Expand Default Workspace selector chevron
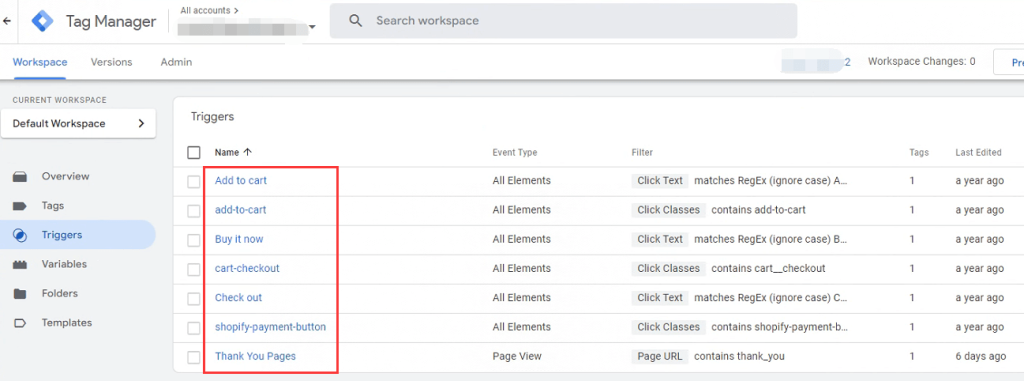The width and height of the screenshot is (1024, 381). point(141,124)
